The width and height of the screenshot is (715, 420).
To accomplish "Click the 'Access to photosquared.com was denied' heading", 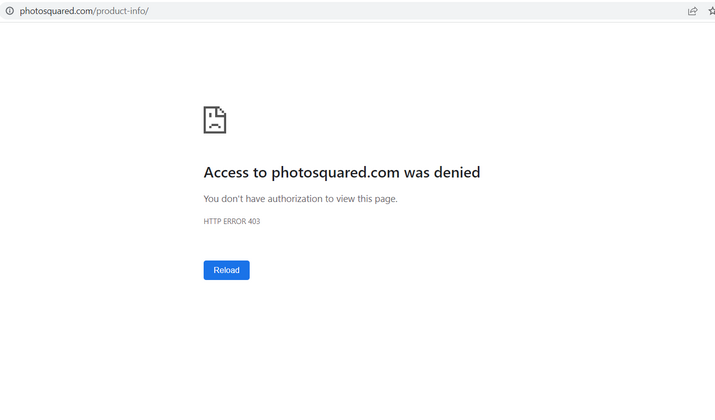I will point(342,172).
